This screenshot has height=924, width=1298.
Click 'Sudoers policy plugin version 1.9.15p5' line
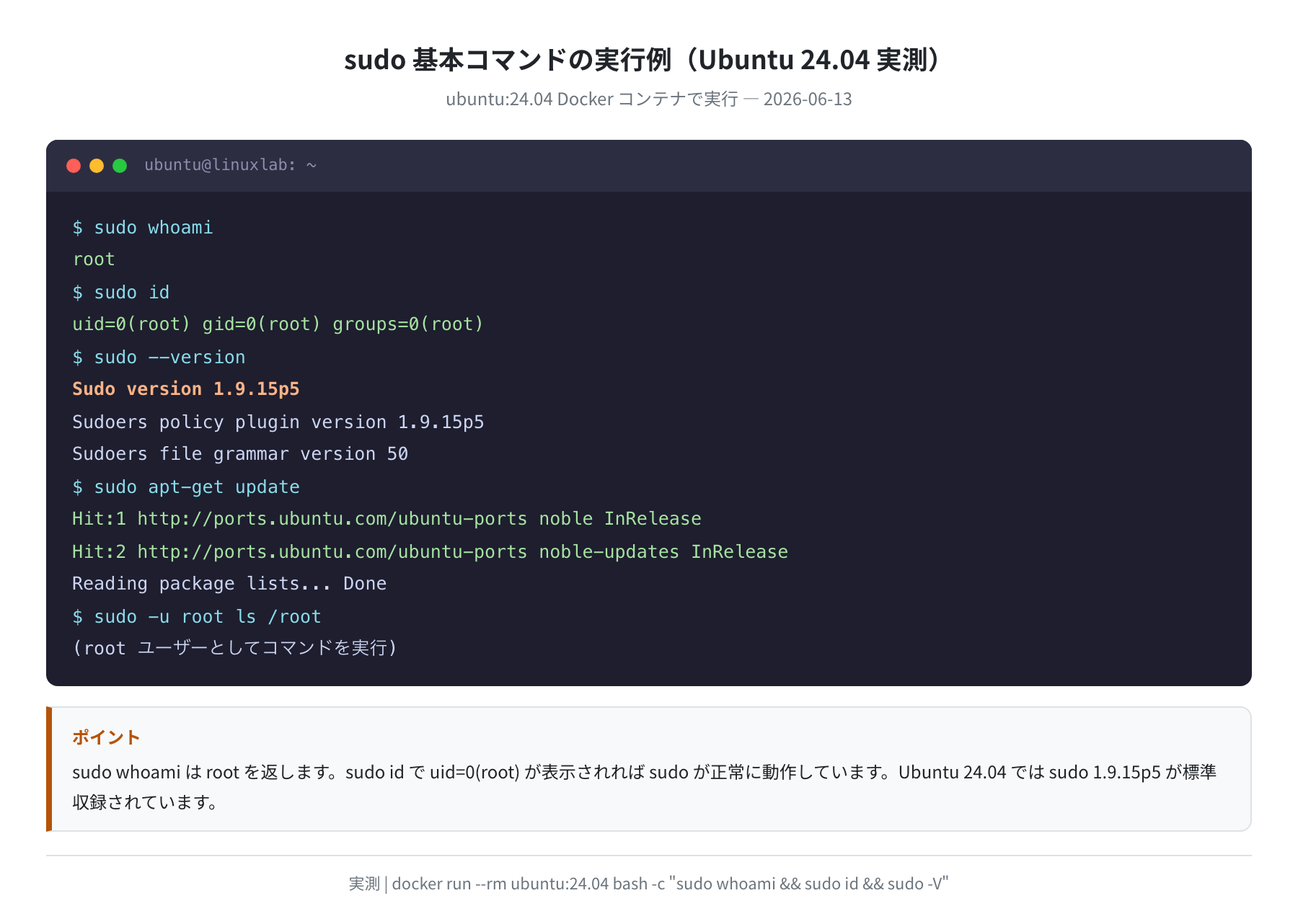(278, 422)
